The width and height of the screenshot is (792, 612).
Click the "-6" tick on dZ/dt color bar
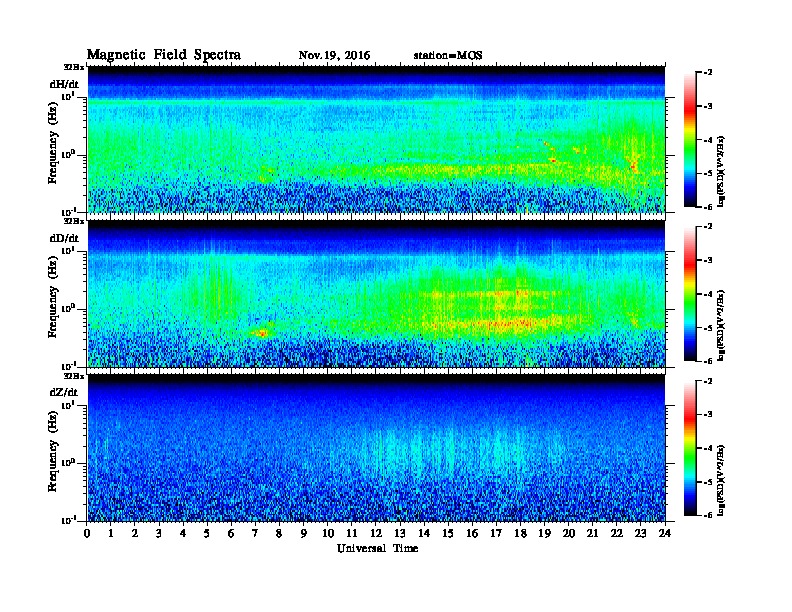click(x=708, y=515)
